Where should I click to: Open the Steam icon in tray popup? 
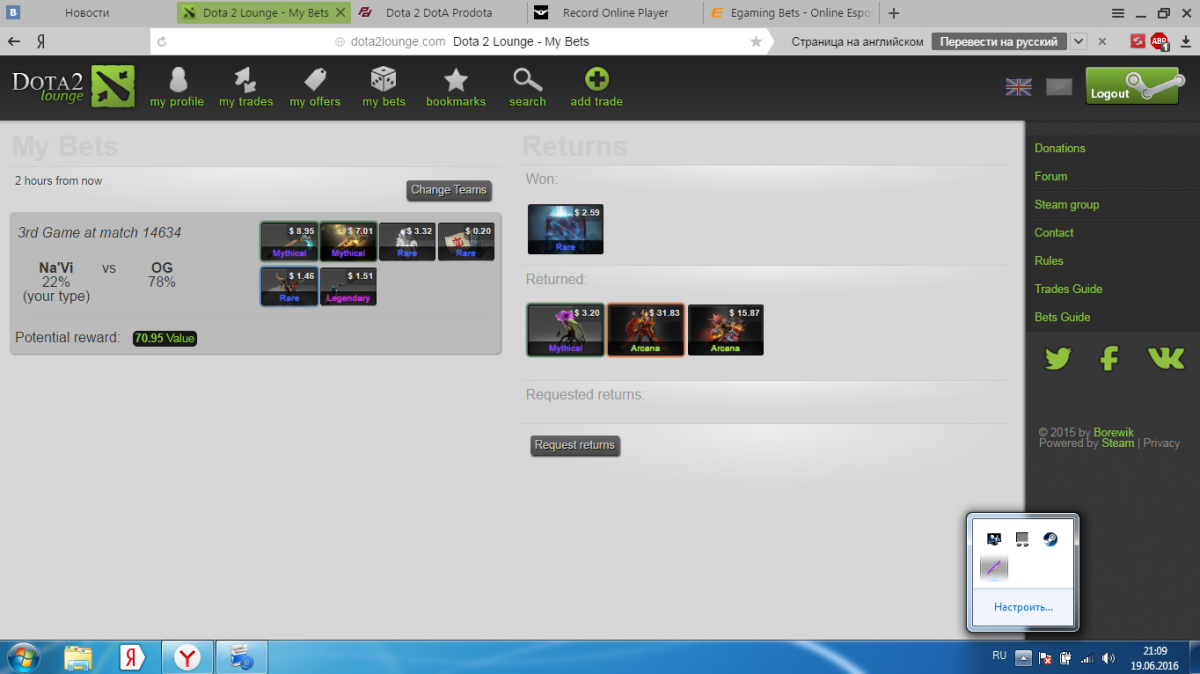[x=1050, y=539]
